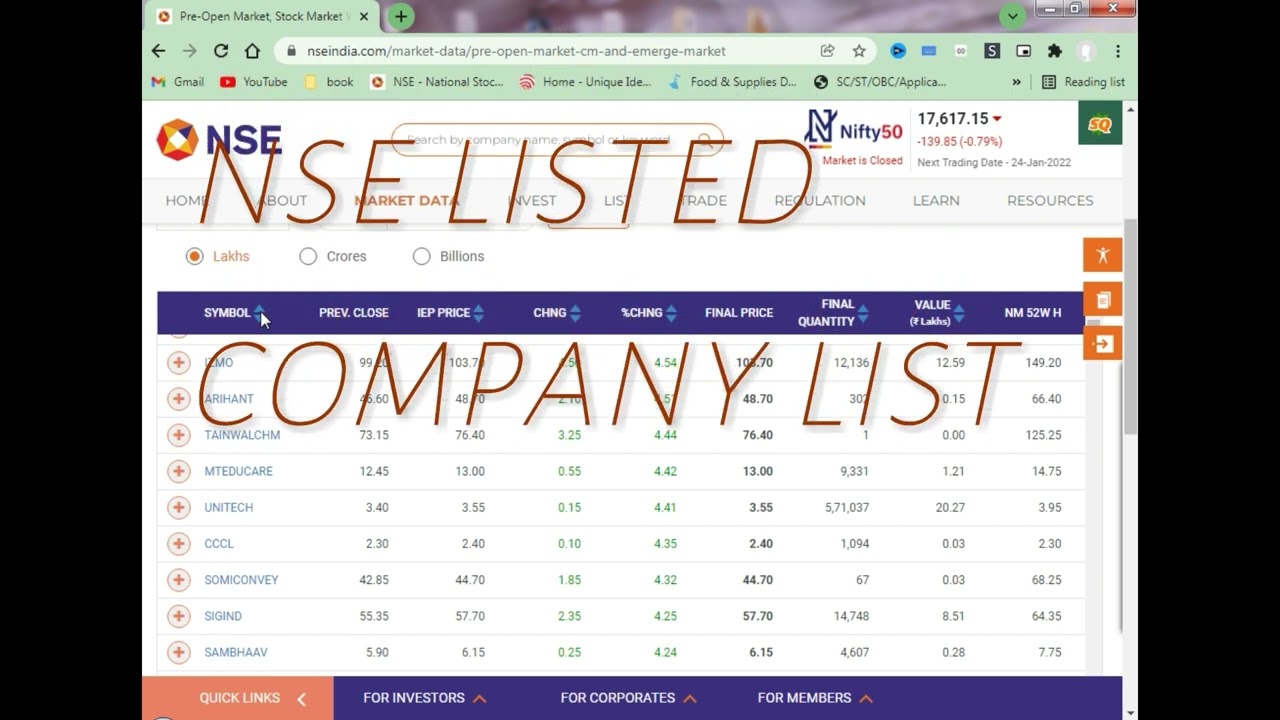Open SAMBHAAV symbol link
The image size is (1280, 720).
pos(236,652)
